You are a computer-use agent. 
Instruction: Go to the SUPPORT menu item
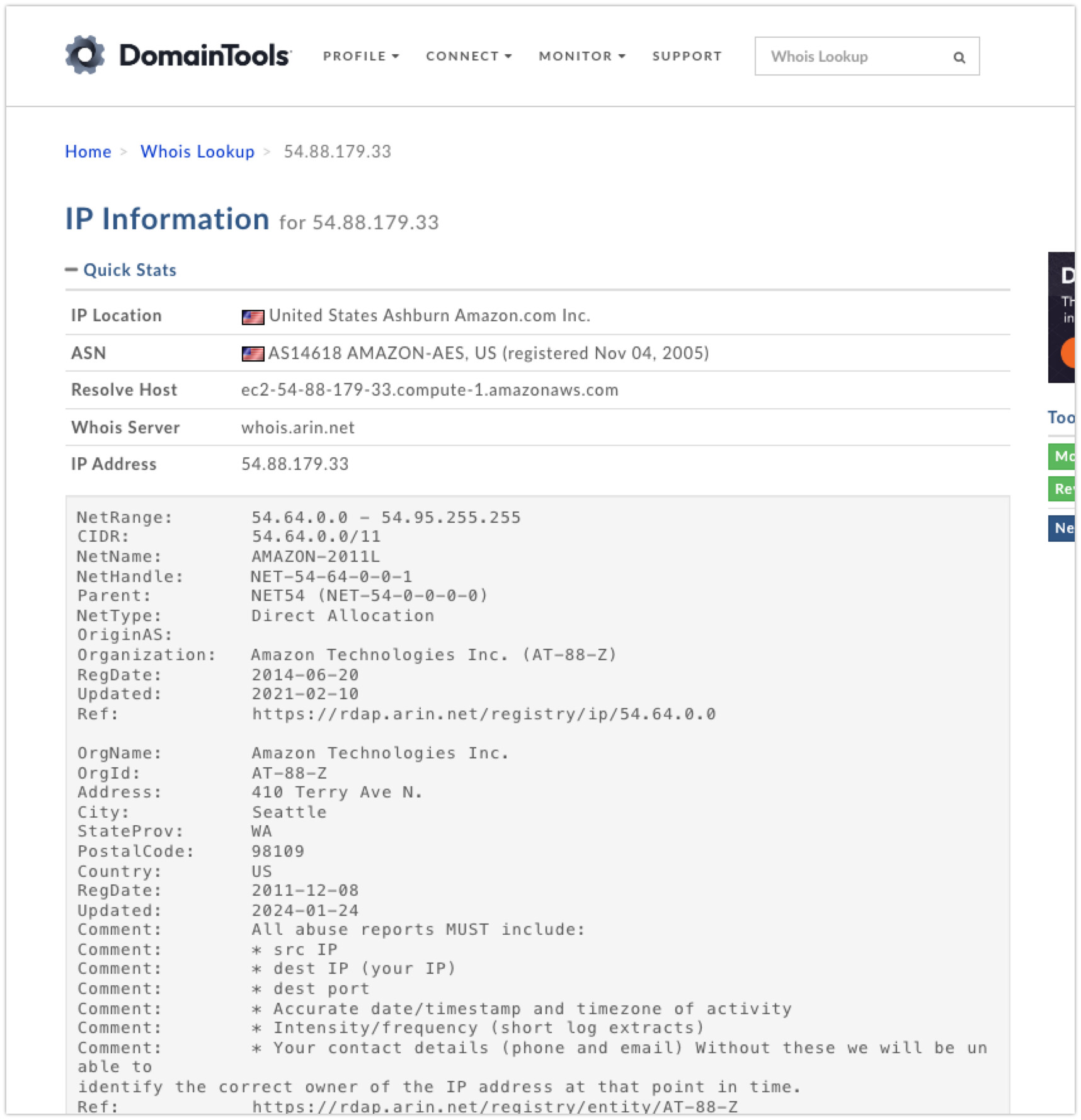(x=687, y=56)
